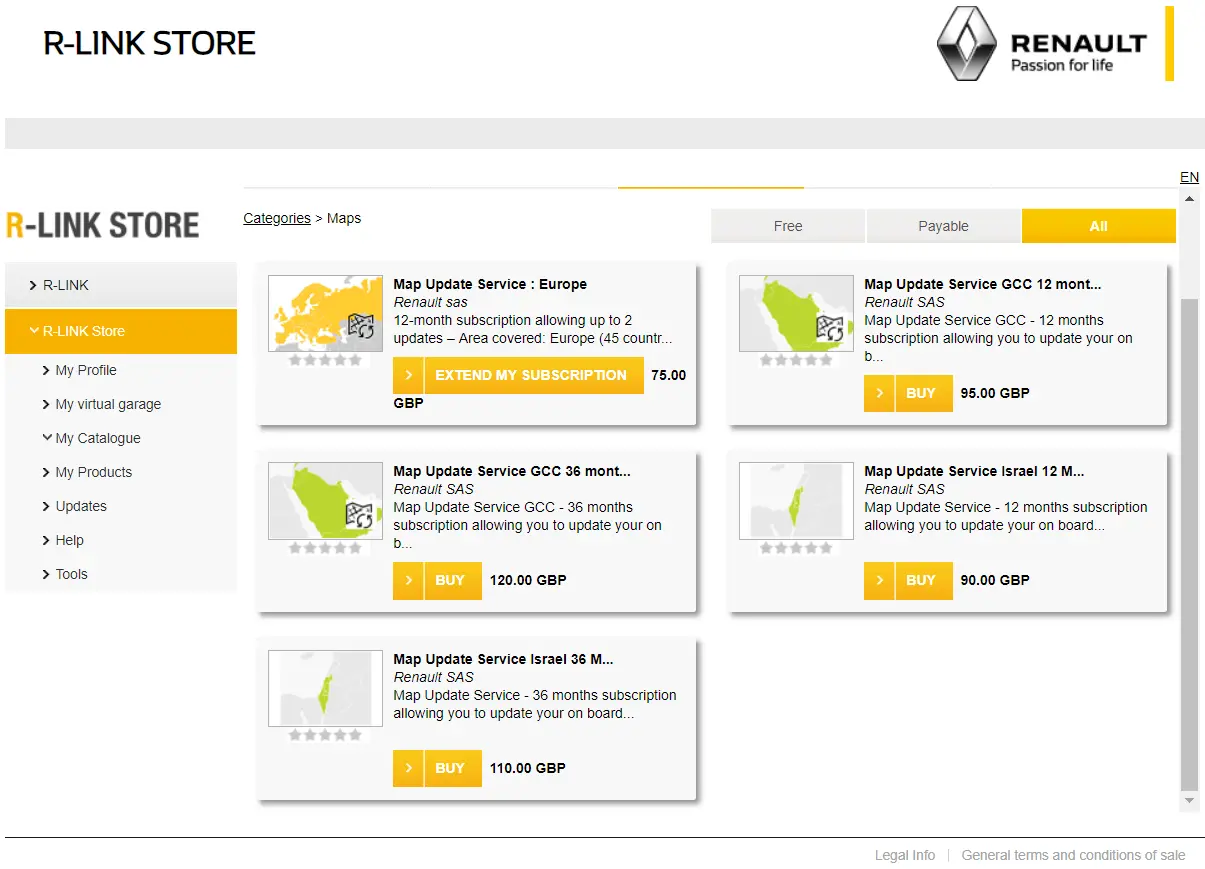The height and width of the screenshot is (869, 1205).
Task: Open Israel 12 months map thumbnail
Action: [796, 501]
